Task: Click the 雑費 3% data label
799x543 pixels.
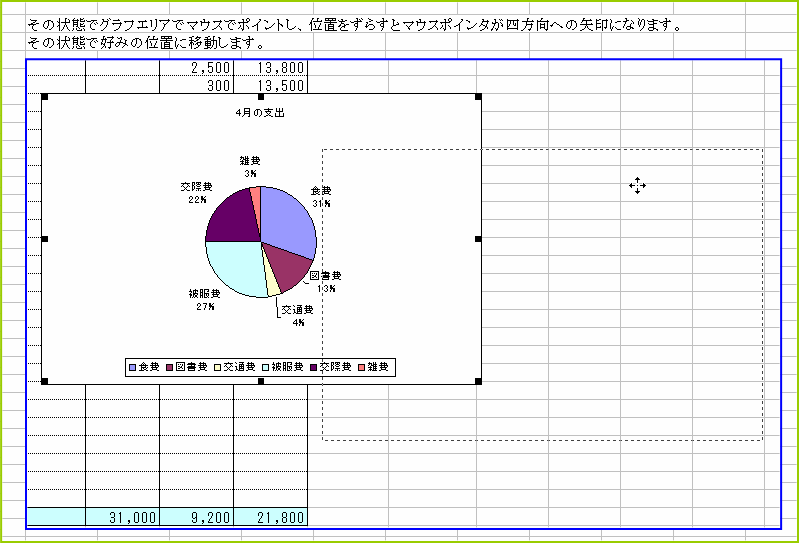Action: click(x=250, y=167)
